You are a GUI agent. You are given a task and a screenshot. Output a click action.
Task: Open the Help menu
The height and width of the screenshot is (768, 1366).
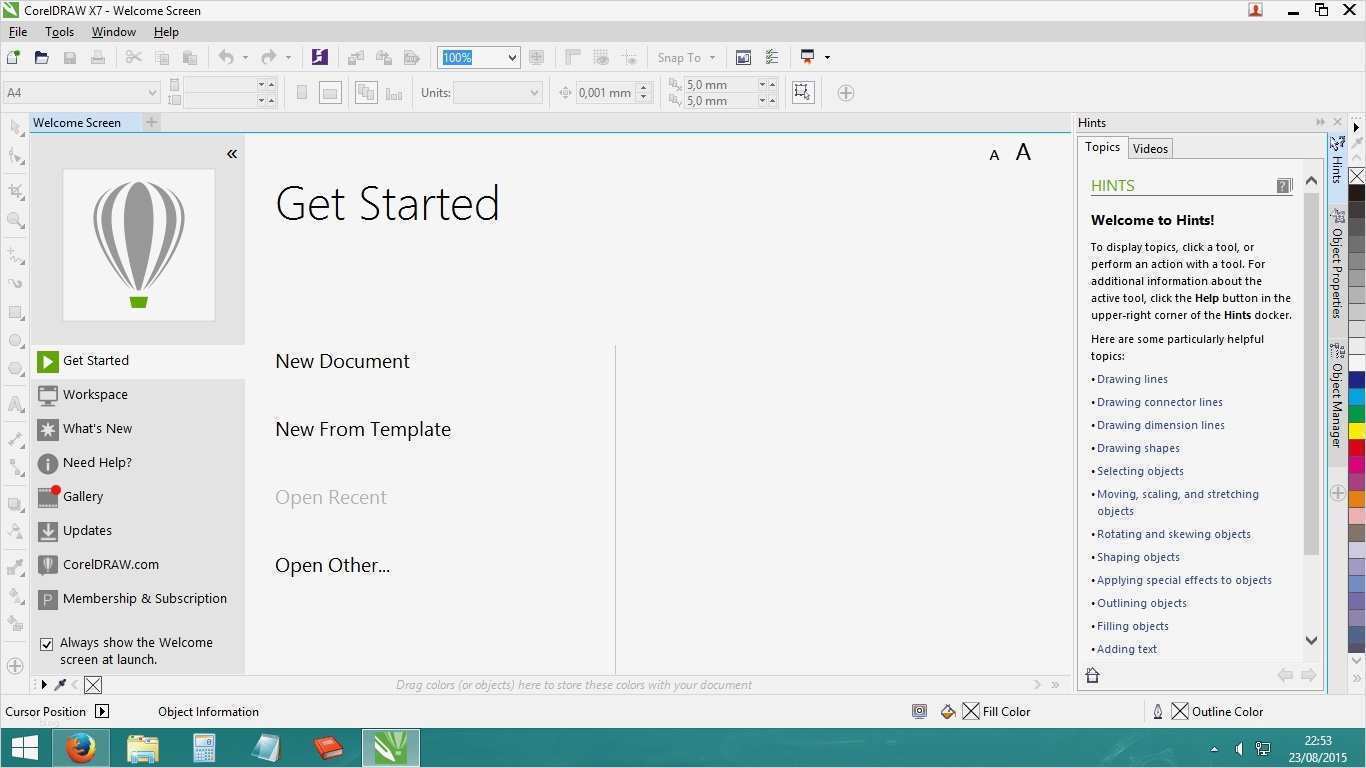pos(166,32)
